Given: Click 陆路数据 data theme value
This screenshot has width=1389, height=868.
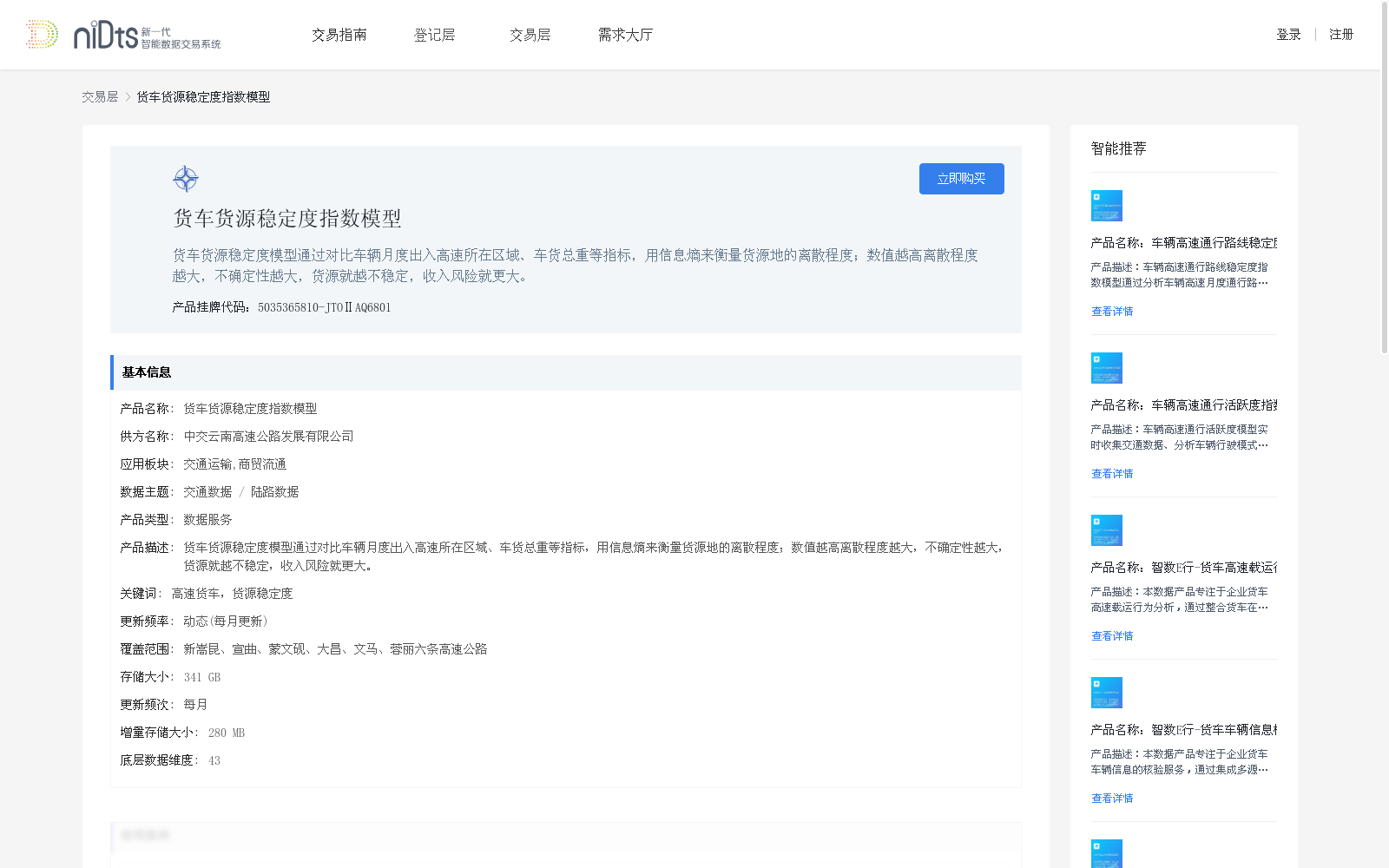Looking at the screenshot, I should 274,492.
